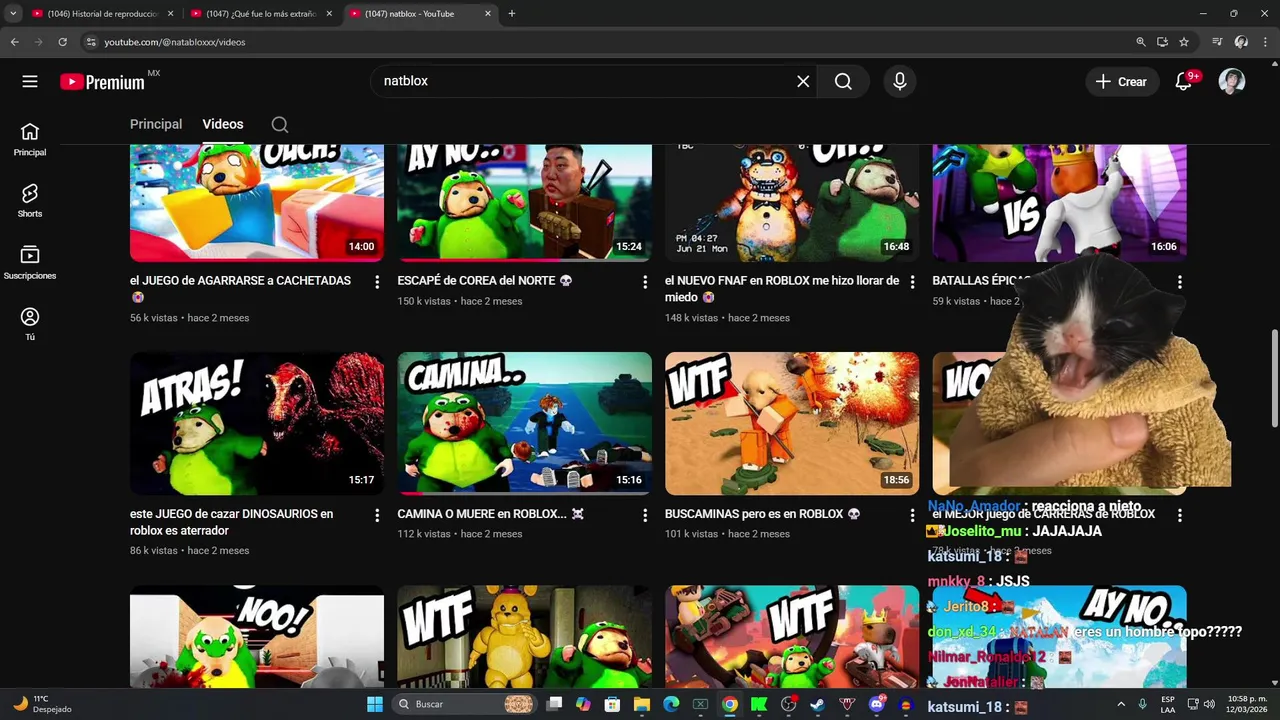Open title este JUEGO de cazar DINOSAURIOS
Image resolution: width=1280 pixels, height=720 pixels.
pyautogui.click(x=231, y=522)
